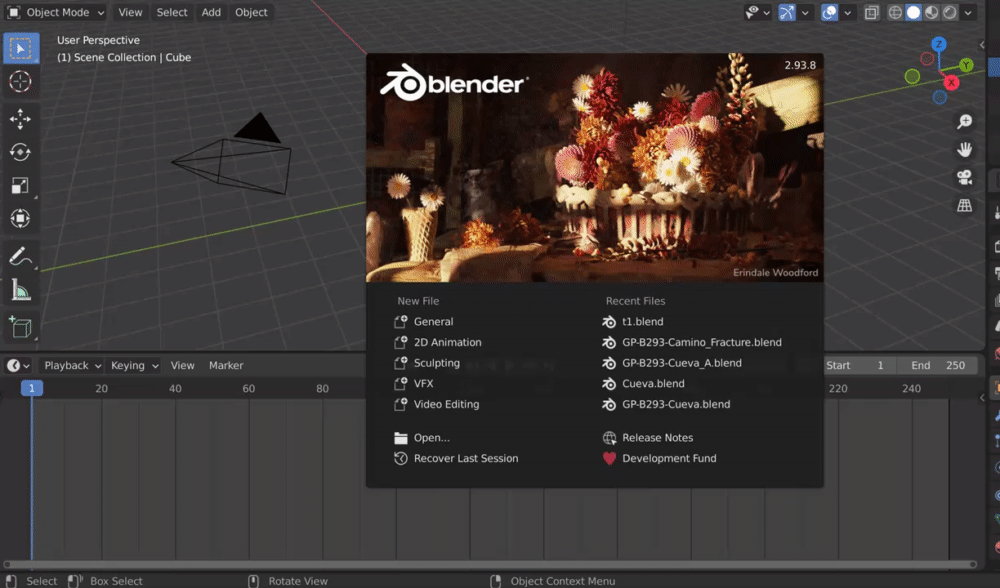The image size is (1000, 588).
Task: Toggle viewport gizmos display
Action: click(787, 12)
